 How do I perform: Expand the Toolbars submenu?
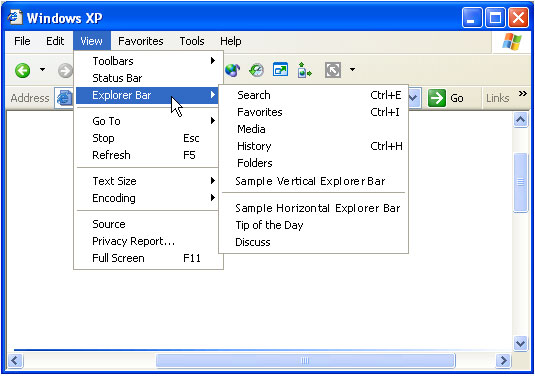(x=146, y=61)
